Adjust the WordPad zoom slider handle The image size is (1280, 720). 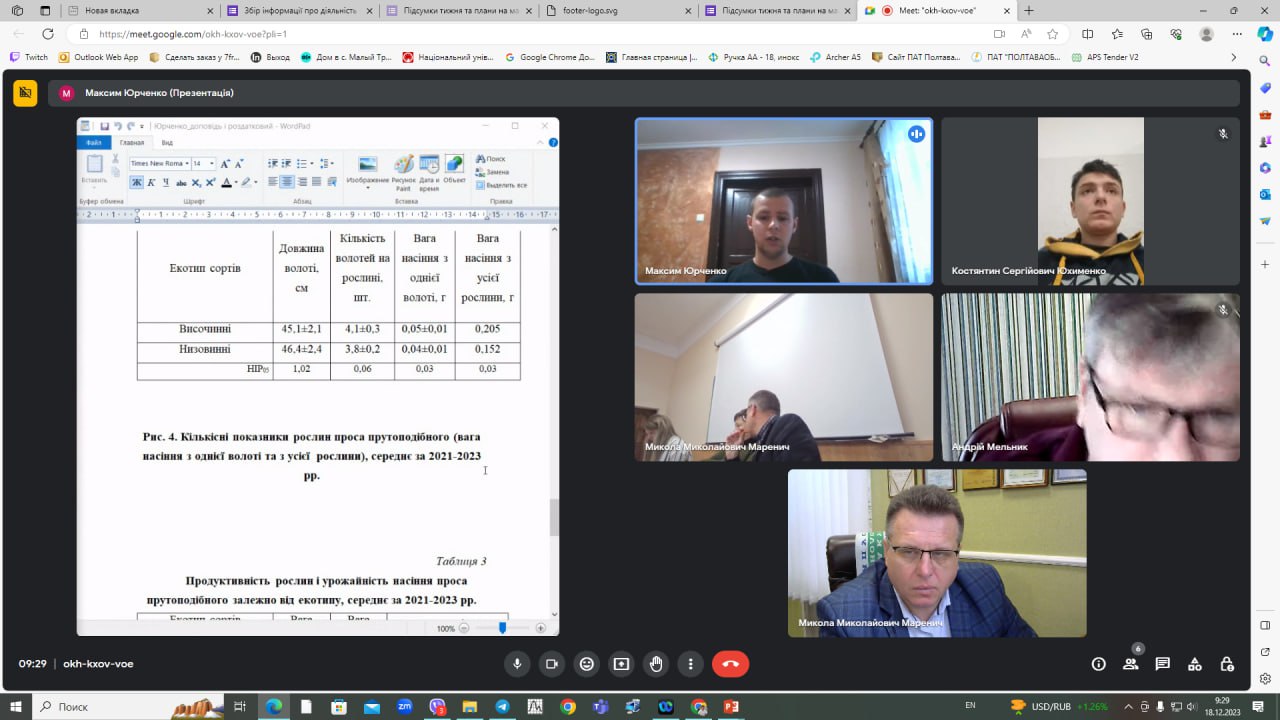pos(502,628)
